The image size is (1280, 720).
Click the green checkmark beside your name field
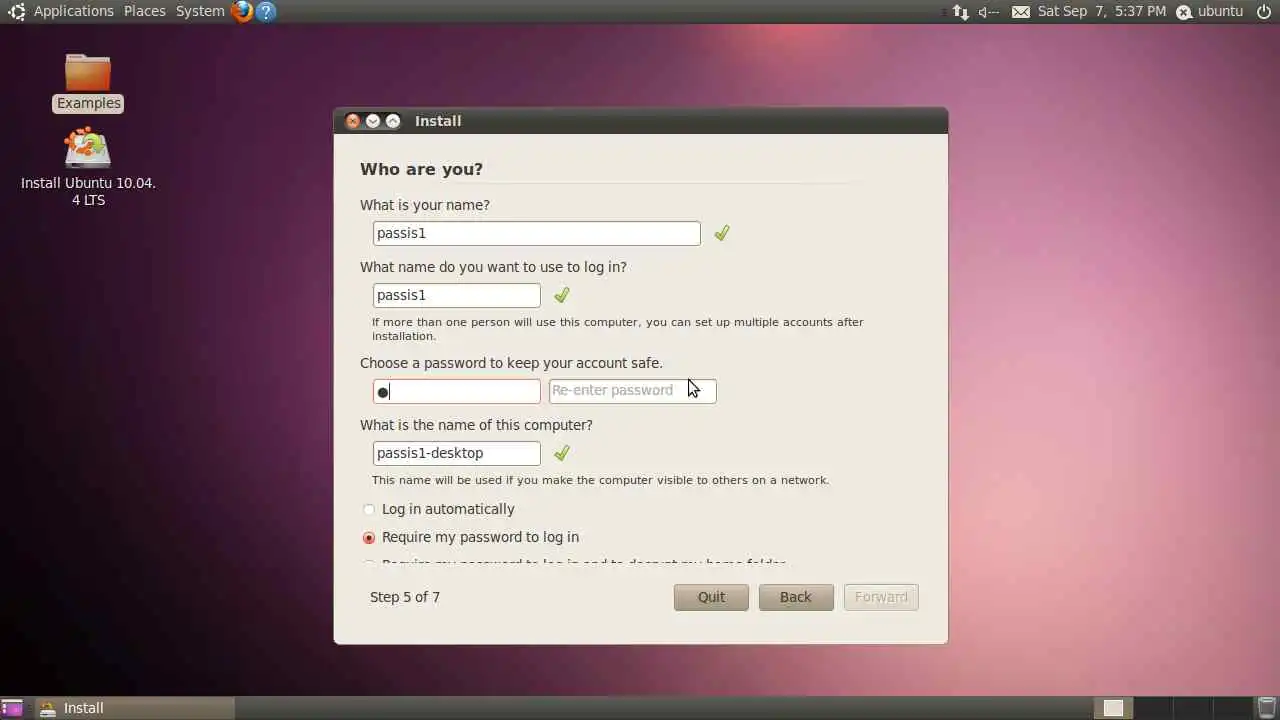(721, 233)
